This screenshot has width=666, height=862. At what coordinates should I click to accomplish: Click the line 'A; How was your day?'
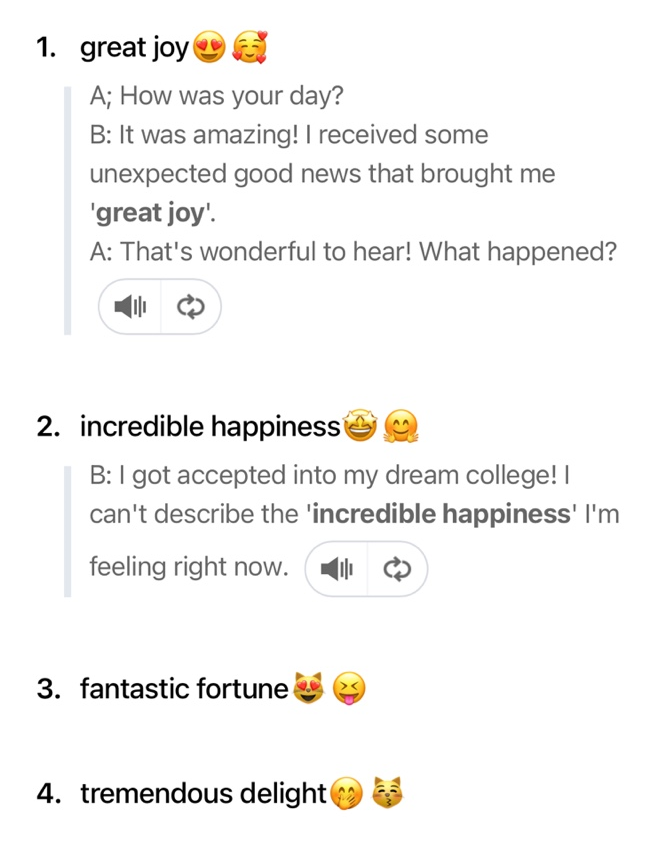(x=217, y=96)
